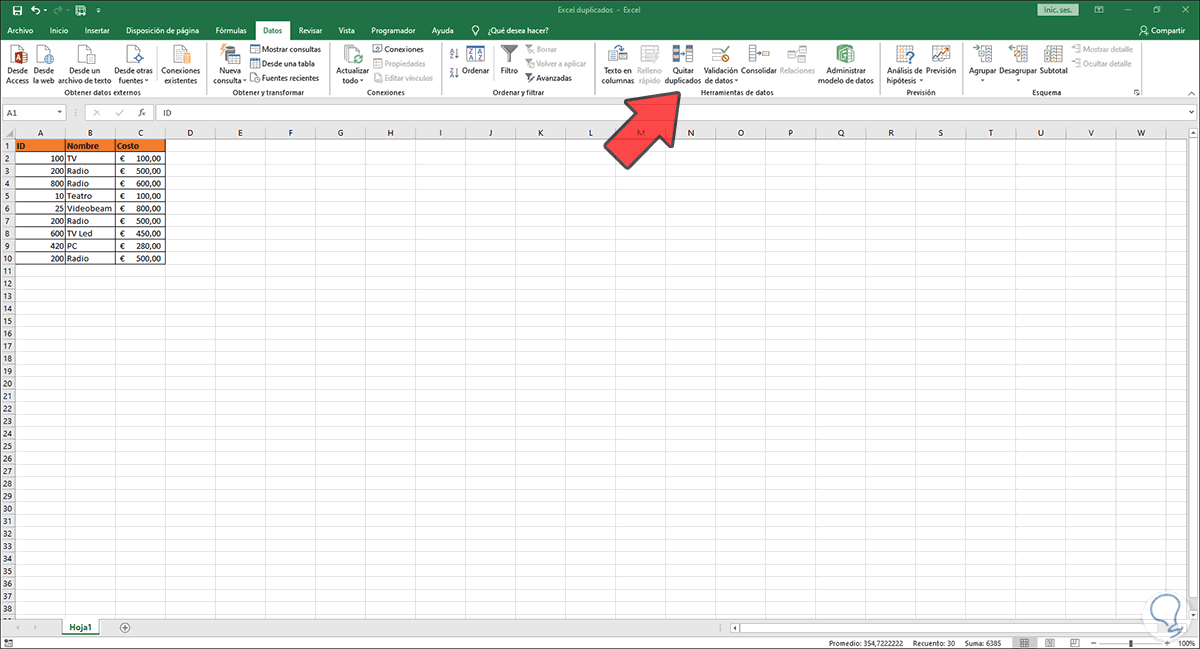Viewport: 1200px width, 649px height.
Task: Expand the formula bar with the chevron
Action: tap(1191, 113)
